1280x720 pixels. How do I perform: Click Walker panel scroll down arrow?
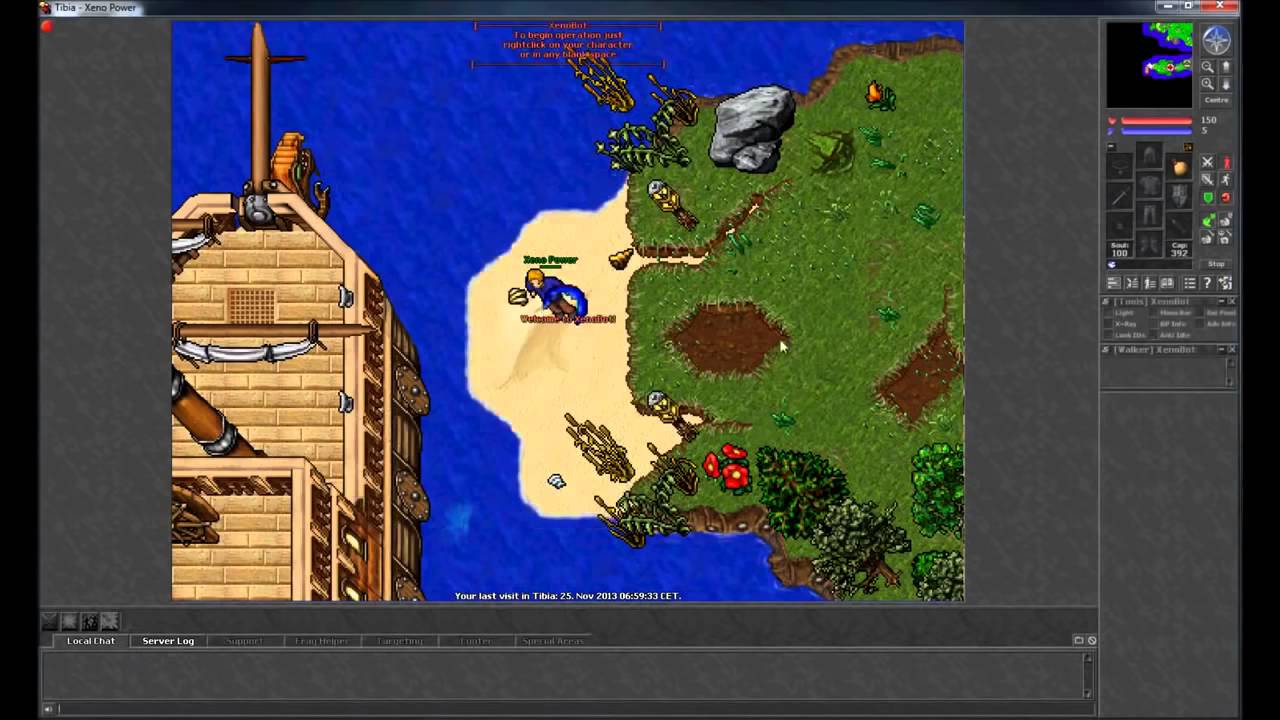point(1229,381)
